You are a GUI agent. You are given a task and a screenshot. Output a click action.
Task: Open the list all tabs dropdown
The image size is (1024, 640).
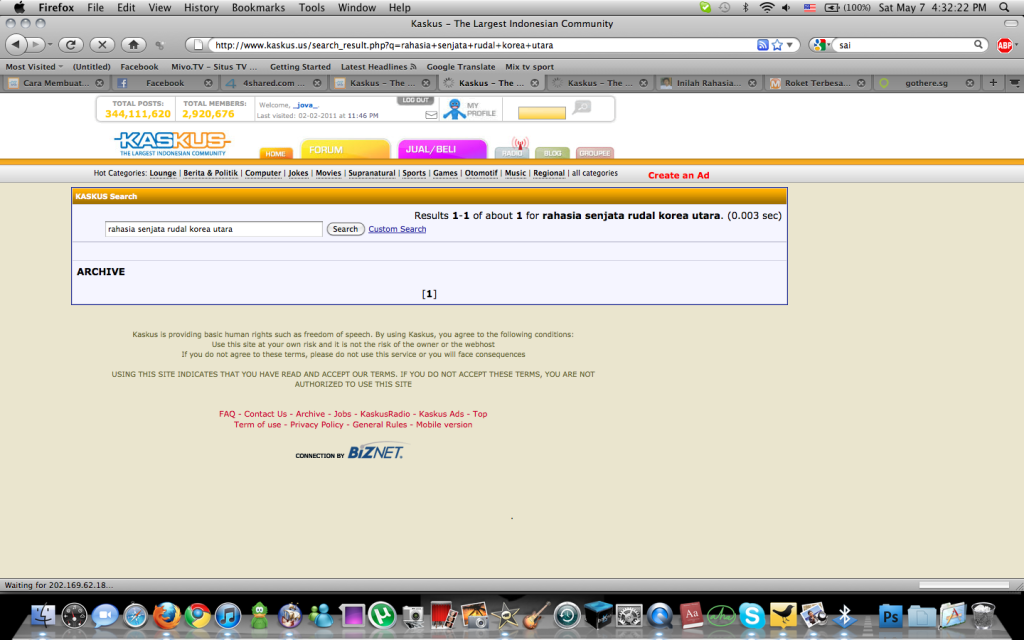(x=1014, y=83)
